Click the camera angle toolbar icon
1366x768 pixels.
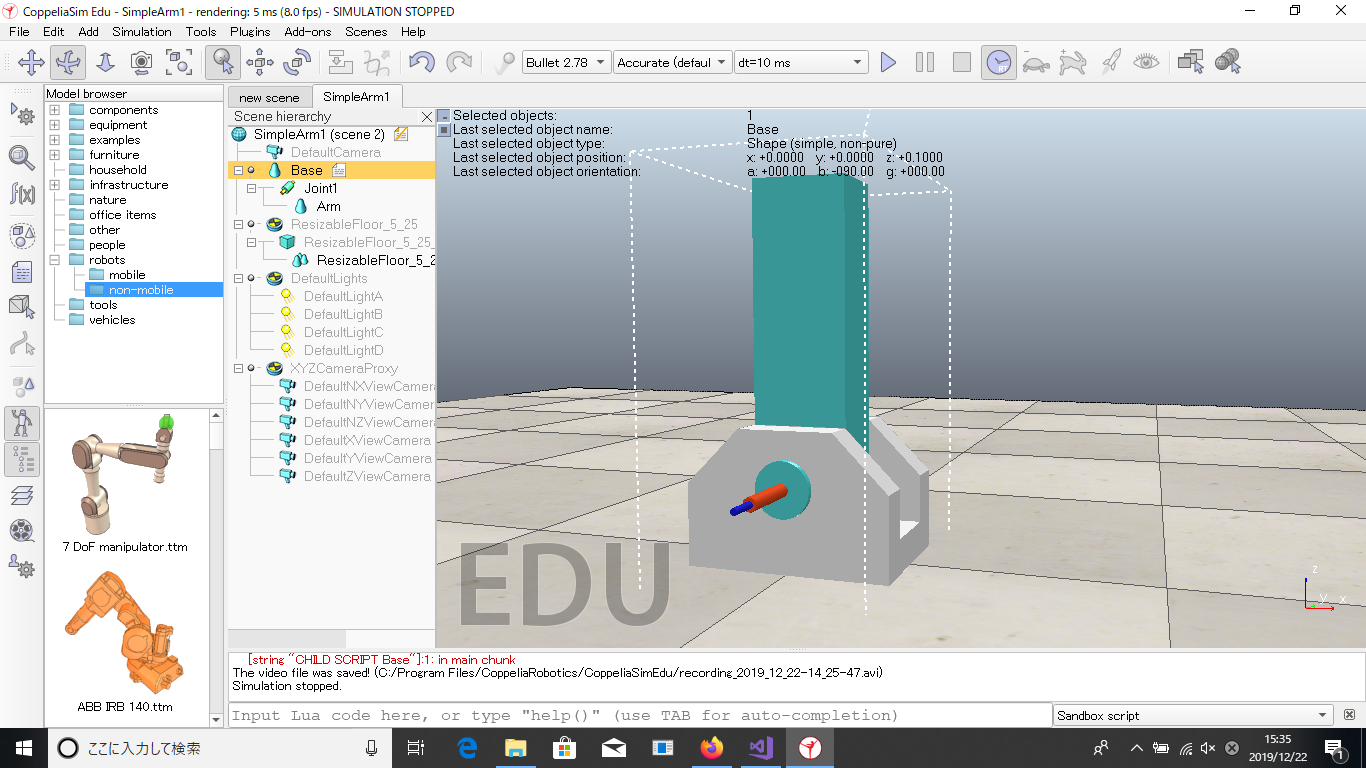(142, 62)
